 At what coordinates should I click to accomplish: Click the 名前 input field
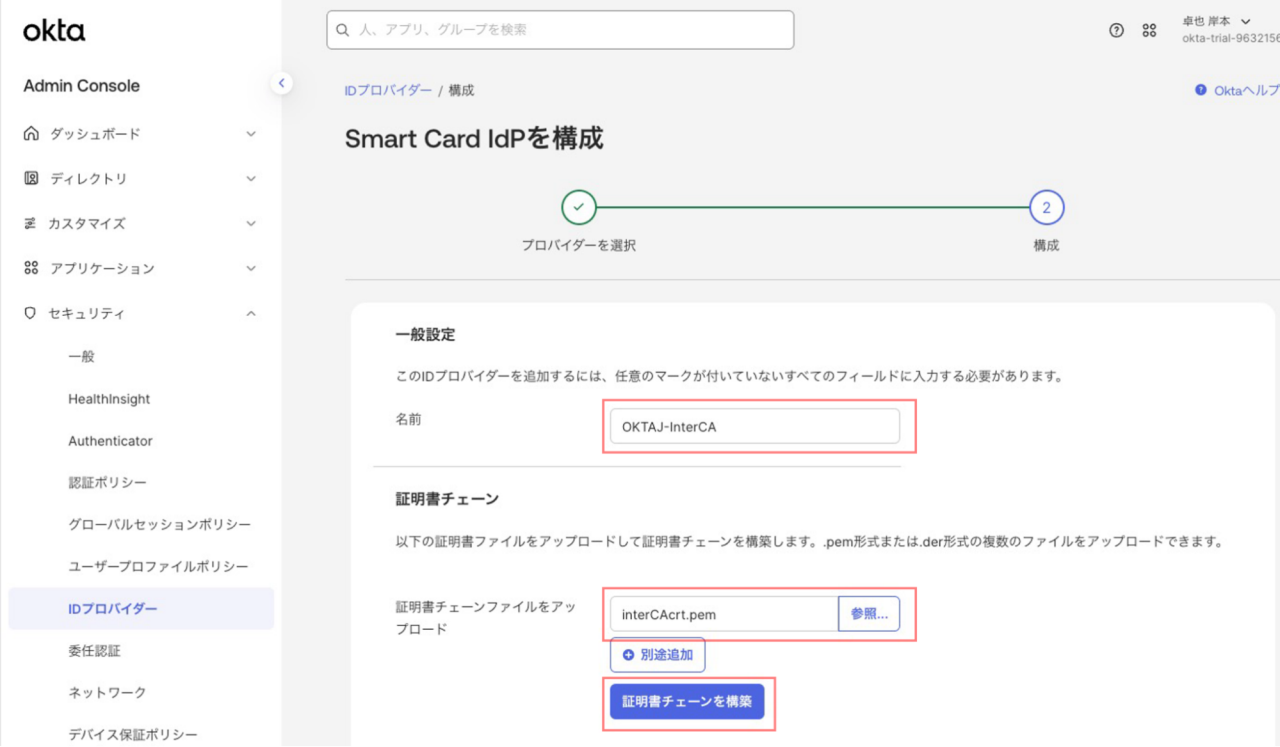754,426
